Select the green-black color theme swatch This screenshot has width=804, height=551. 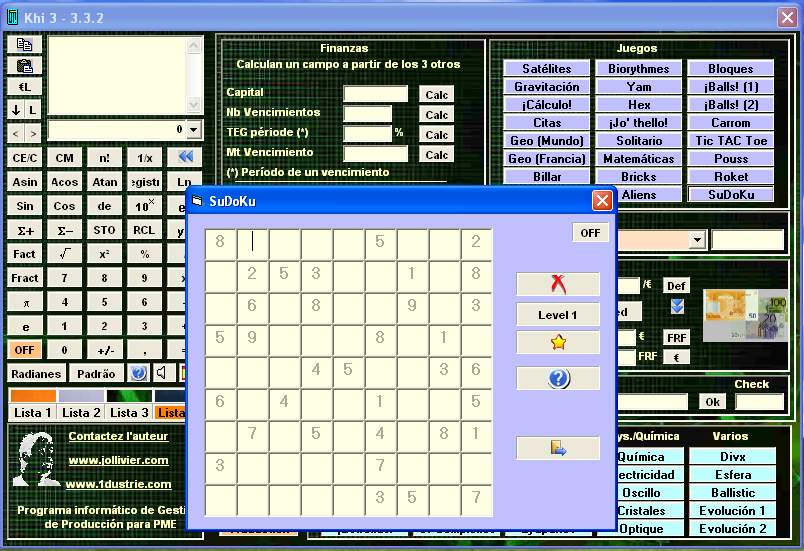click(129, 396)
